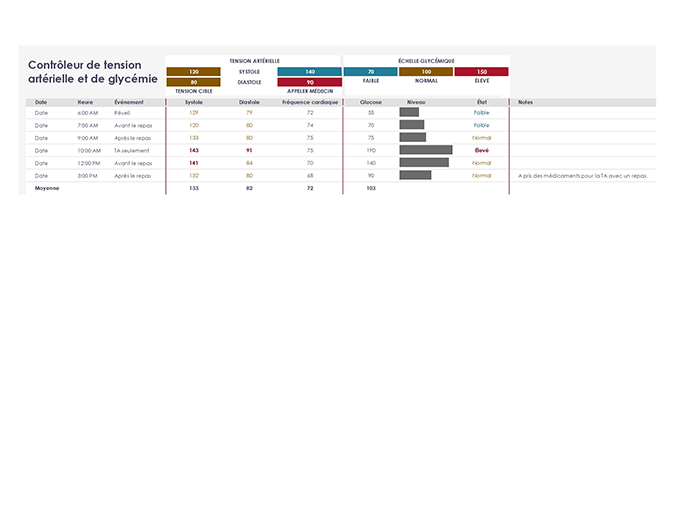Select the 'TENSION ARTÉRIELLE' heading

pos(254,61)
